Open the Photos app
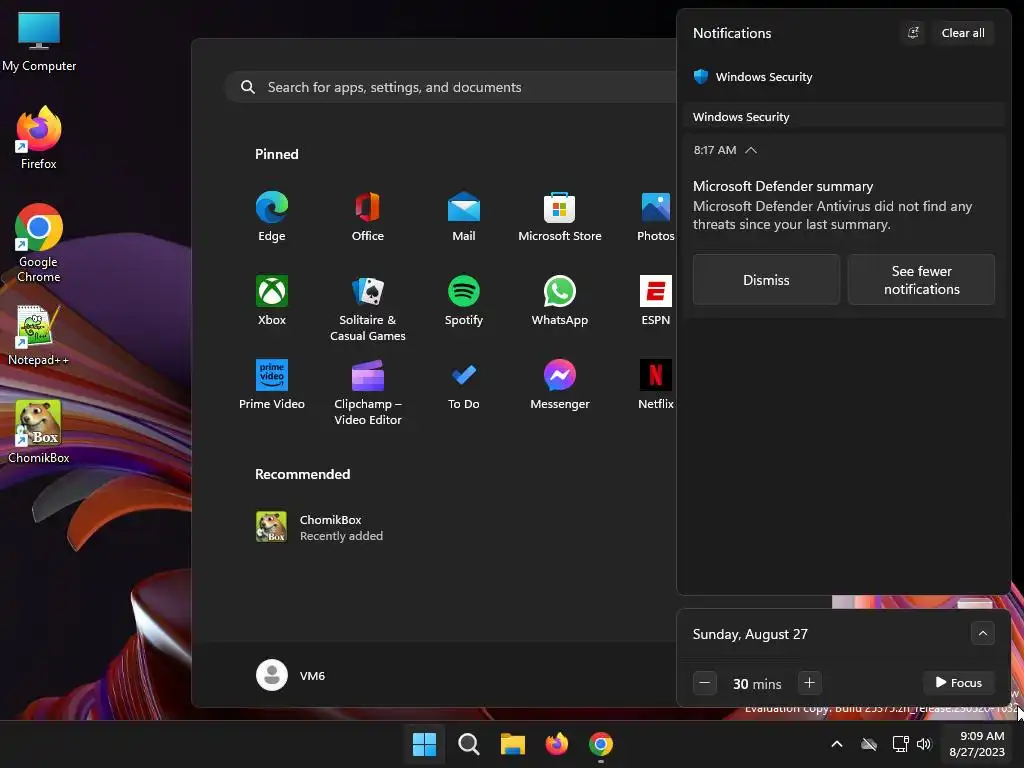 click(x=656, y=217)
